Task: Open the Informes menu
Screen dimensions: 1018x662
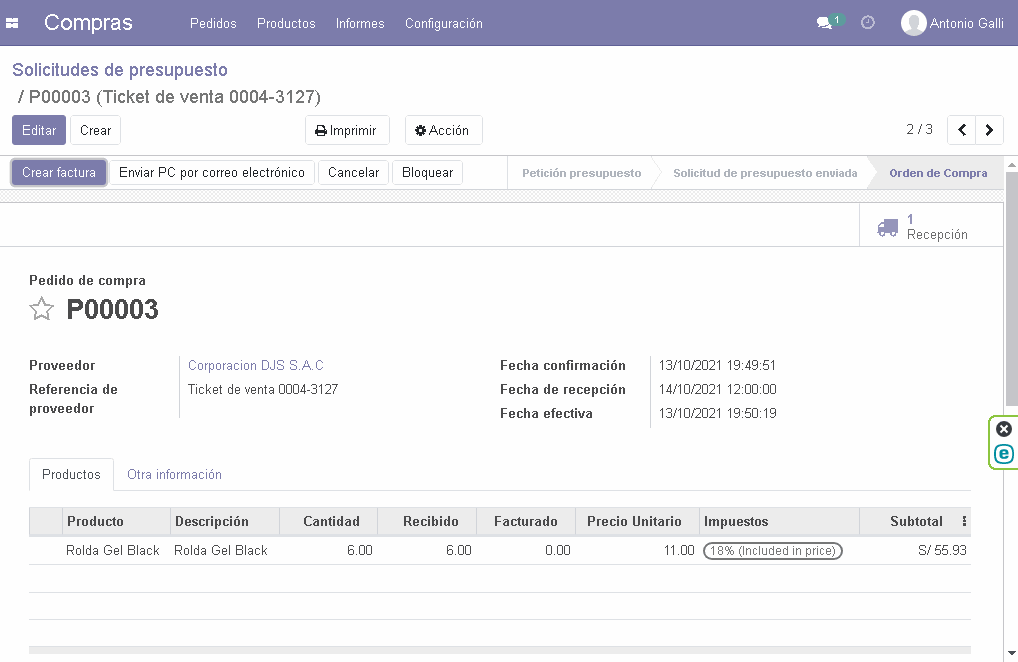Action: point(360,23)
